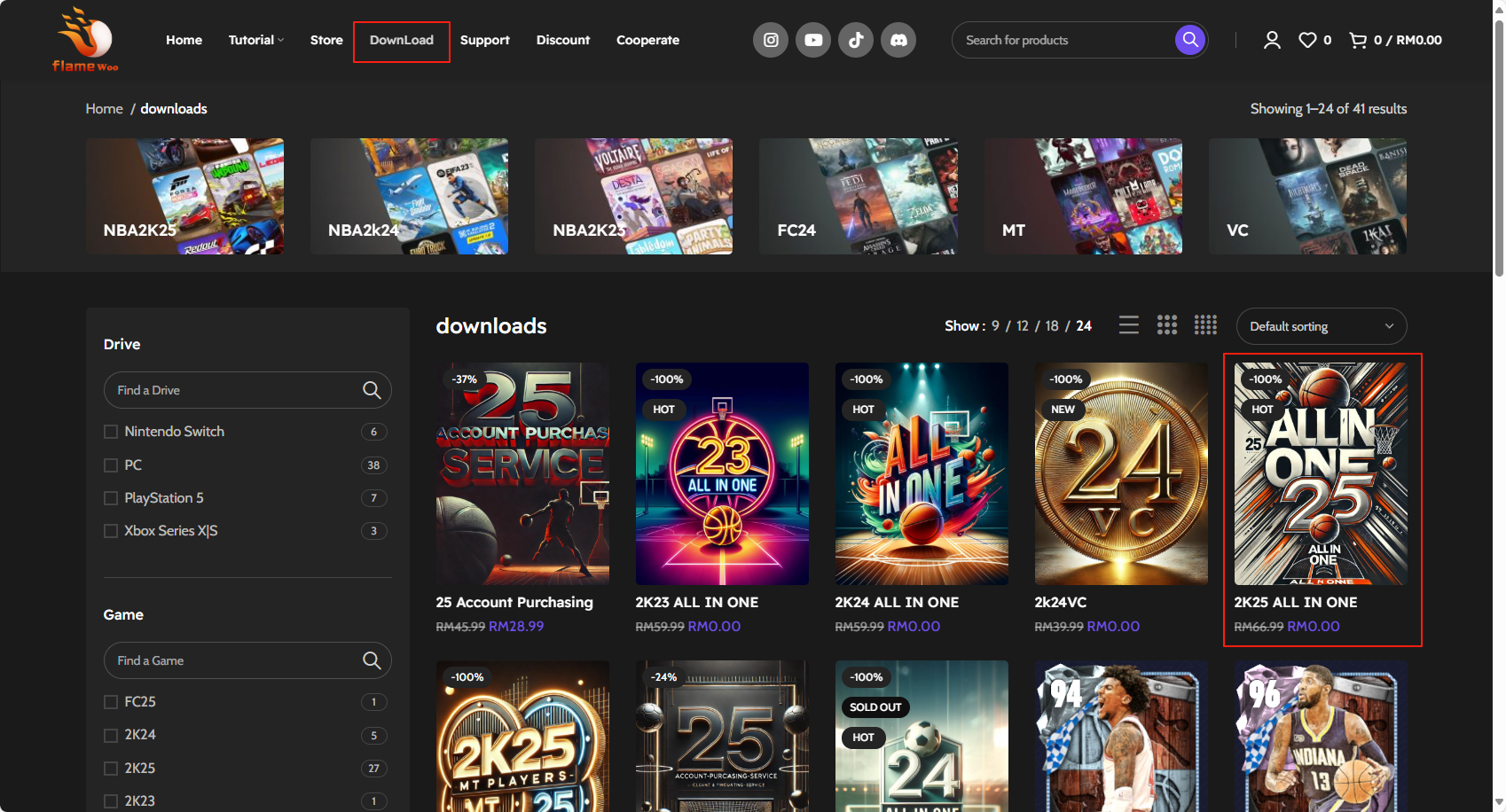1506x812 pixels.
Task: Expand the Tutorial menu dropdown
Action: (255, 40)
